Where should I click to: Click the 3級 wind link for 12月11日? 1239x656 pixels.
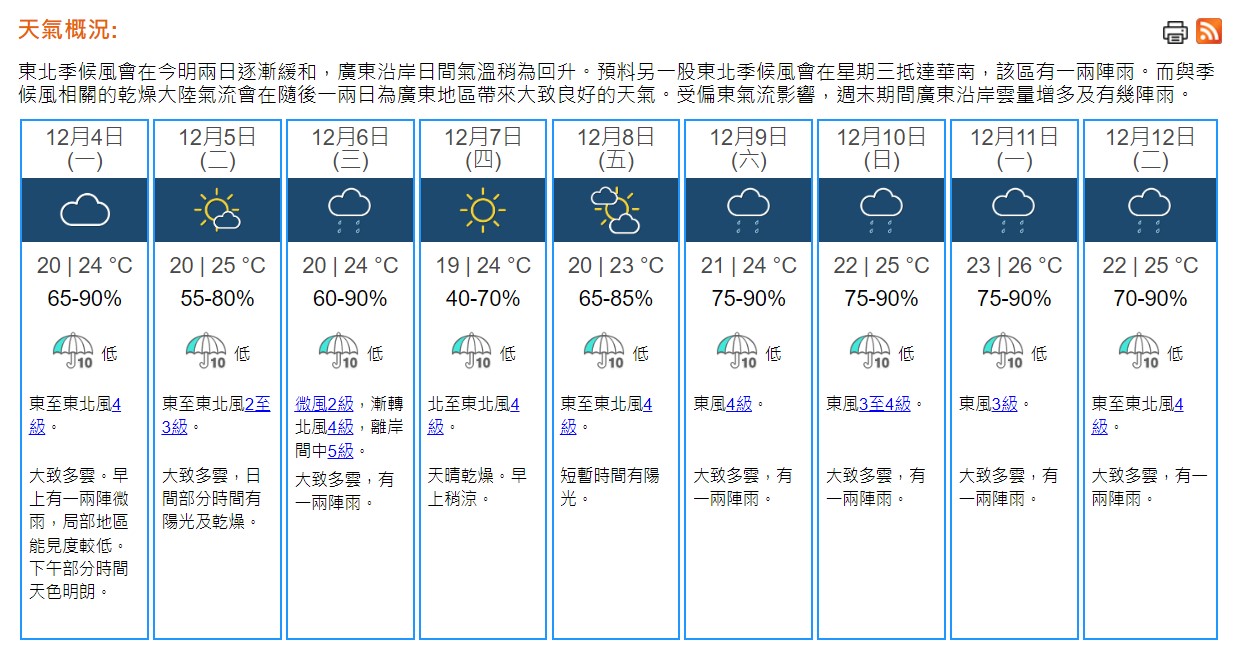click(1004, 404)
